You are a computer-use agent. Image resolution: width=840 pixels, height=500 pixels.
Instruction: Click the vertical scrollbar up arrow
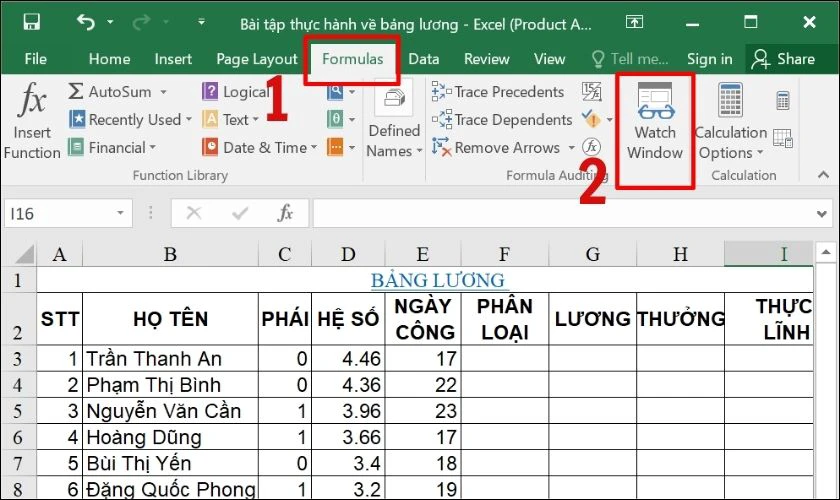tap(825, 252)
